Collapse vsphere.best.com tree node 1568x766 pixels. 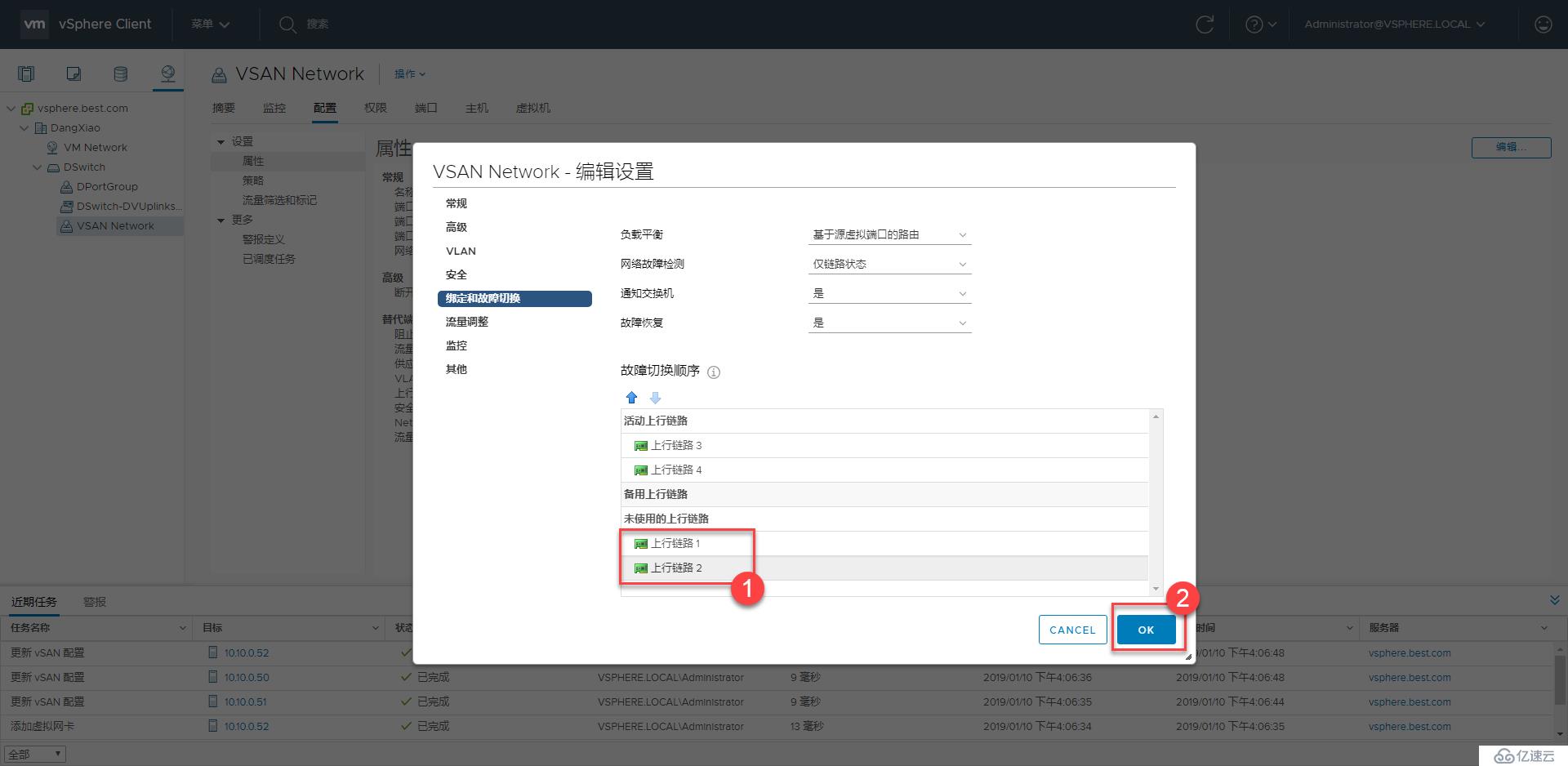click(11, 108)
